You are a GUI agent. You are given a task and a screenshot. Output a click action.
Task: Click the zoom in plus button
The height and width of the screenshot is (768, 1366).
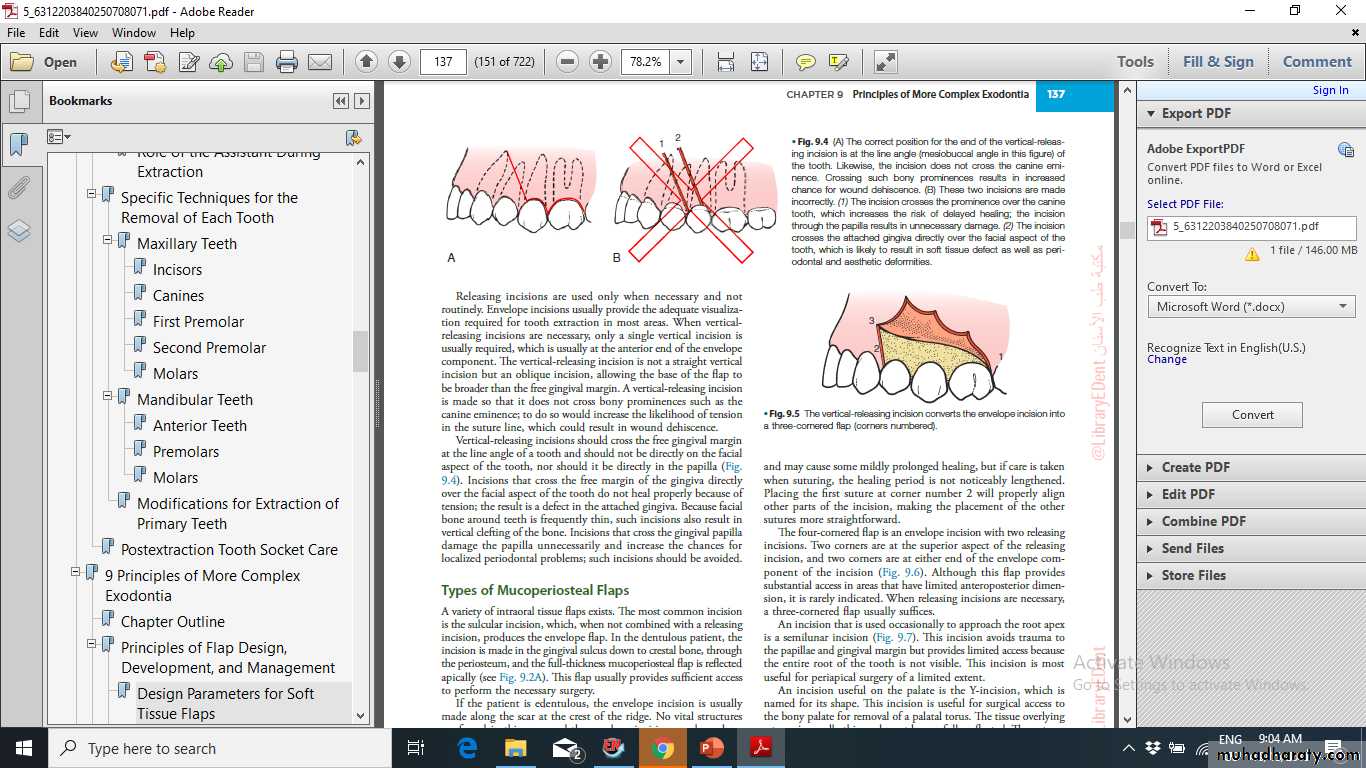click(600, 62)
